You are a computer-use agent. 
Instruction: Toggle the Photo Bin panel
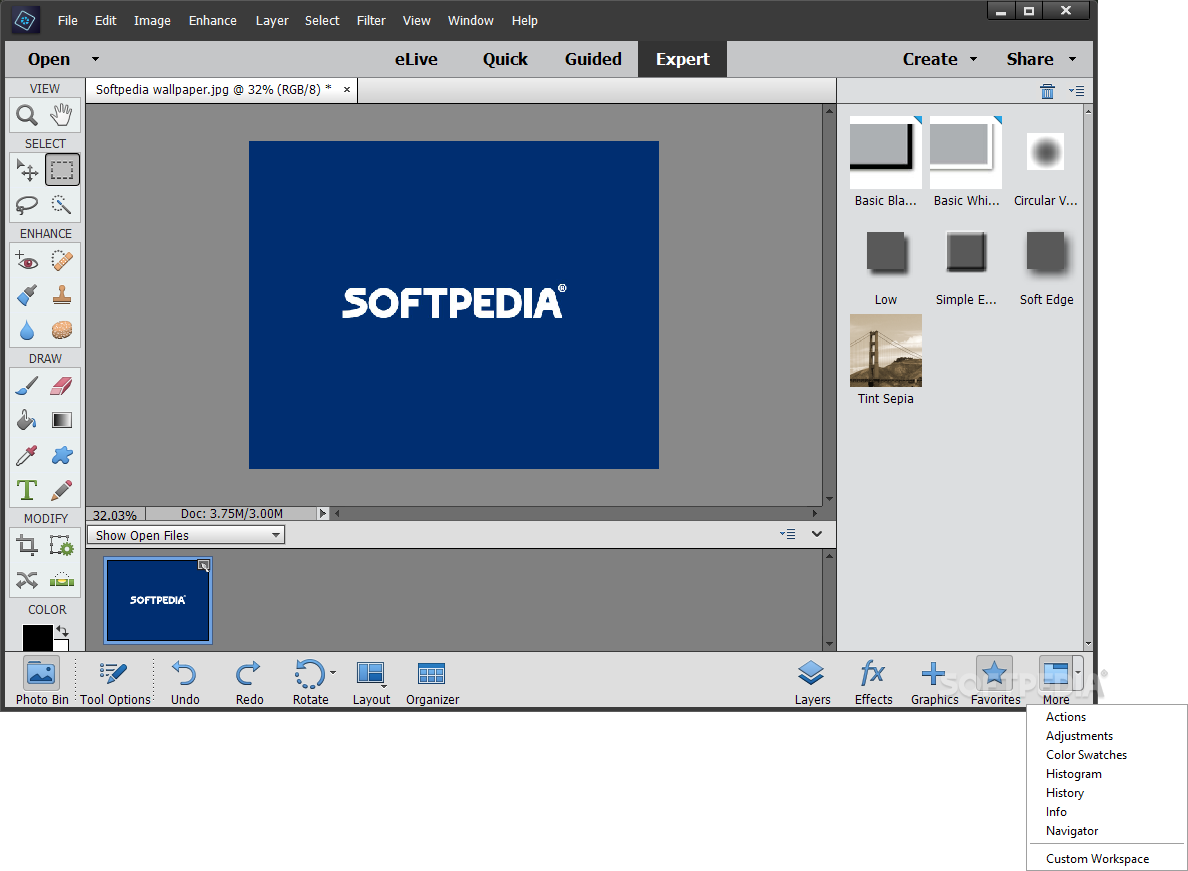tap(42, 682)
